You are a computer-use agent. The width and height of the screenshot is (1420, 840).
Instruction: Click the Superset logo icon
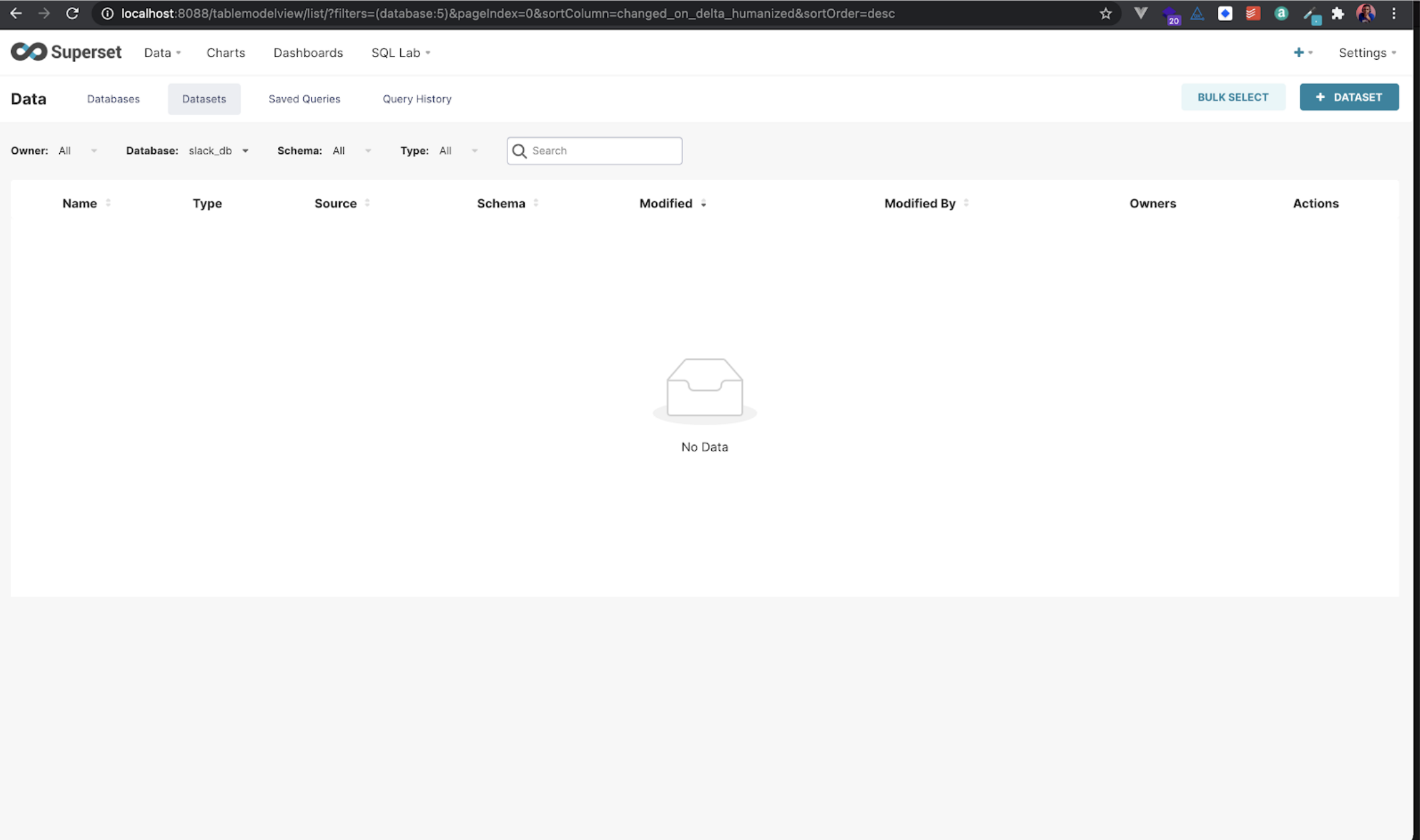click(x=29, y=52)
